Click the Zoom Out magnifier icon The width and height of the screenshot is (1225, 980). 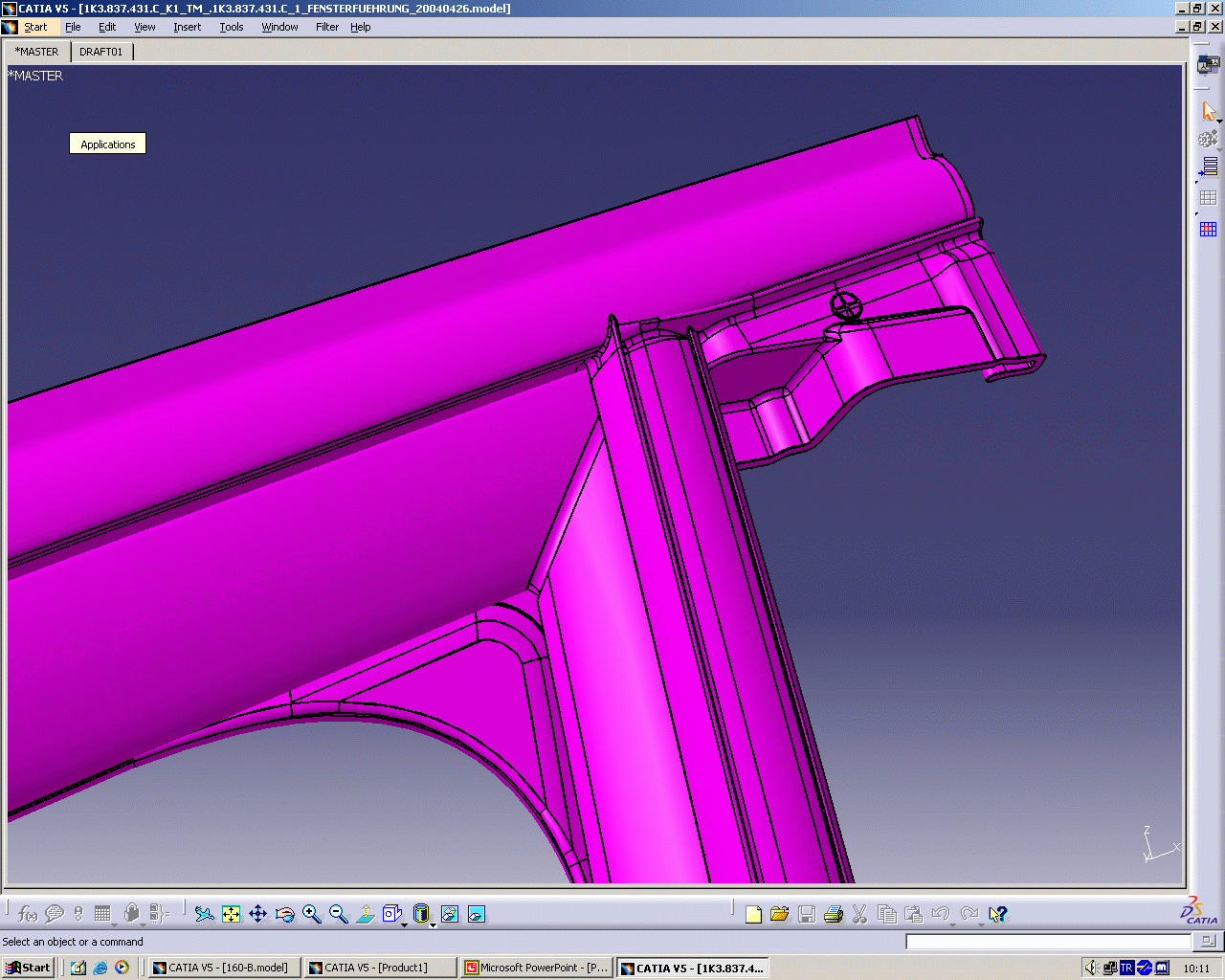pyautogui.click(x=338, y=914)
